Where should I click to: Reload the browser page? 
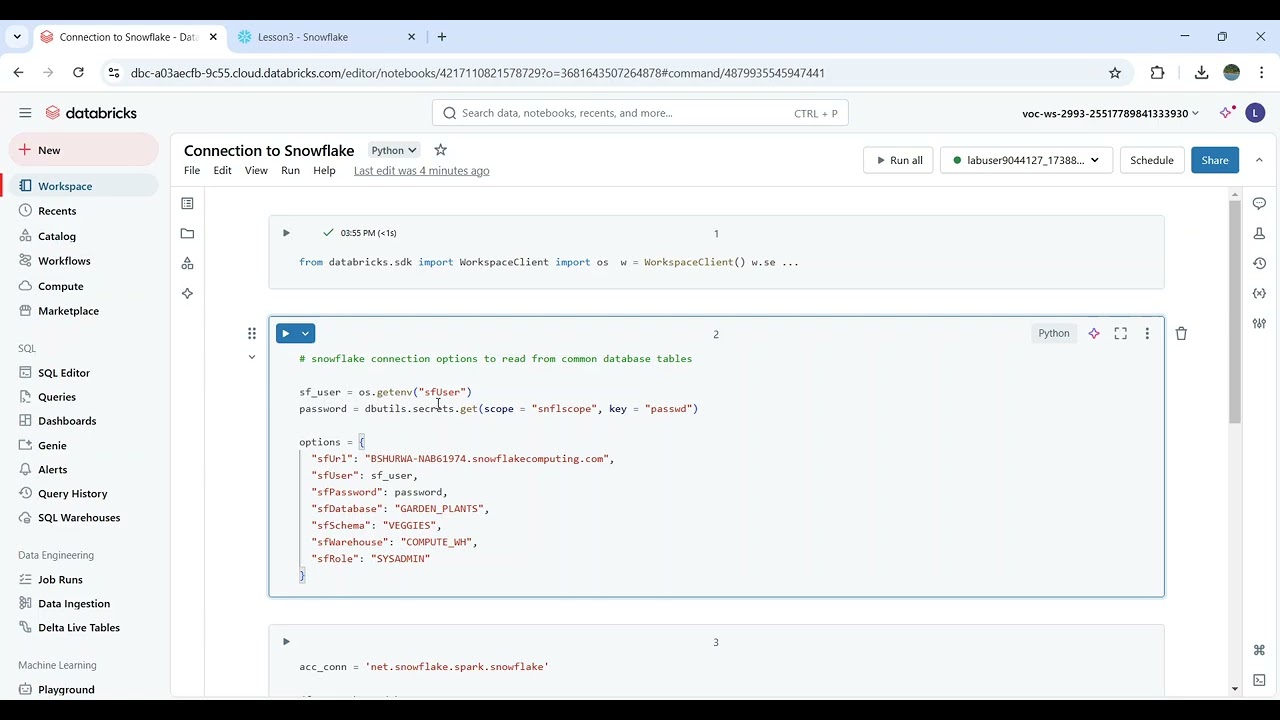click(78, 73)
